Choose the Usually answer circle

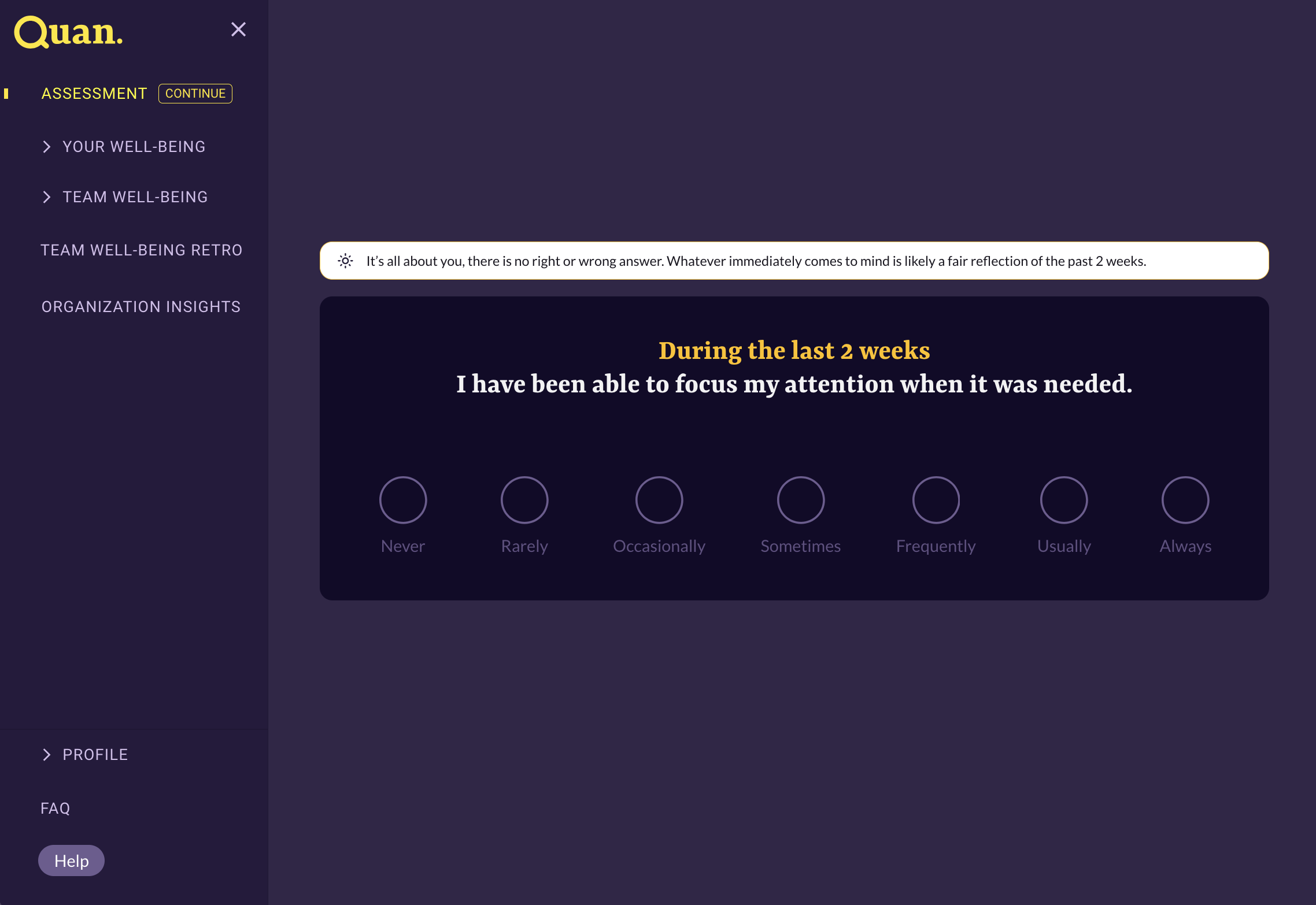pos(1064,500)
